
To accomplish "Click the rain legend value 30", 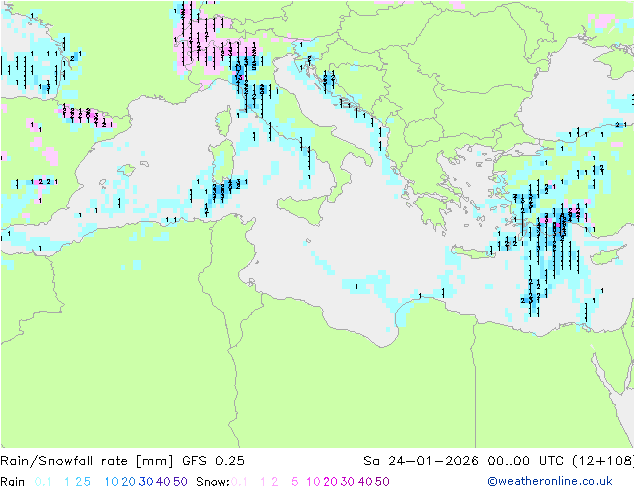I will (x=146, y=482).
